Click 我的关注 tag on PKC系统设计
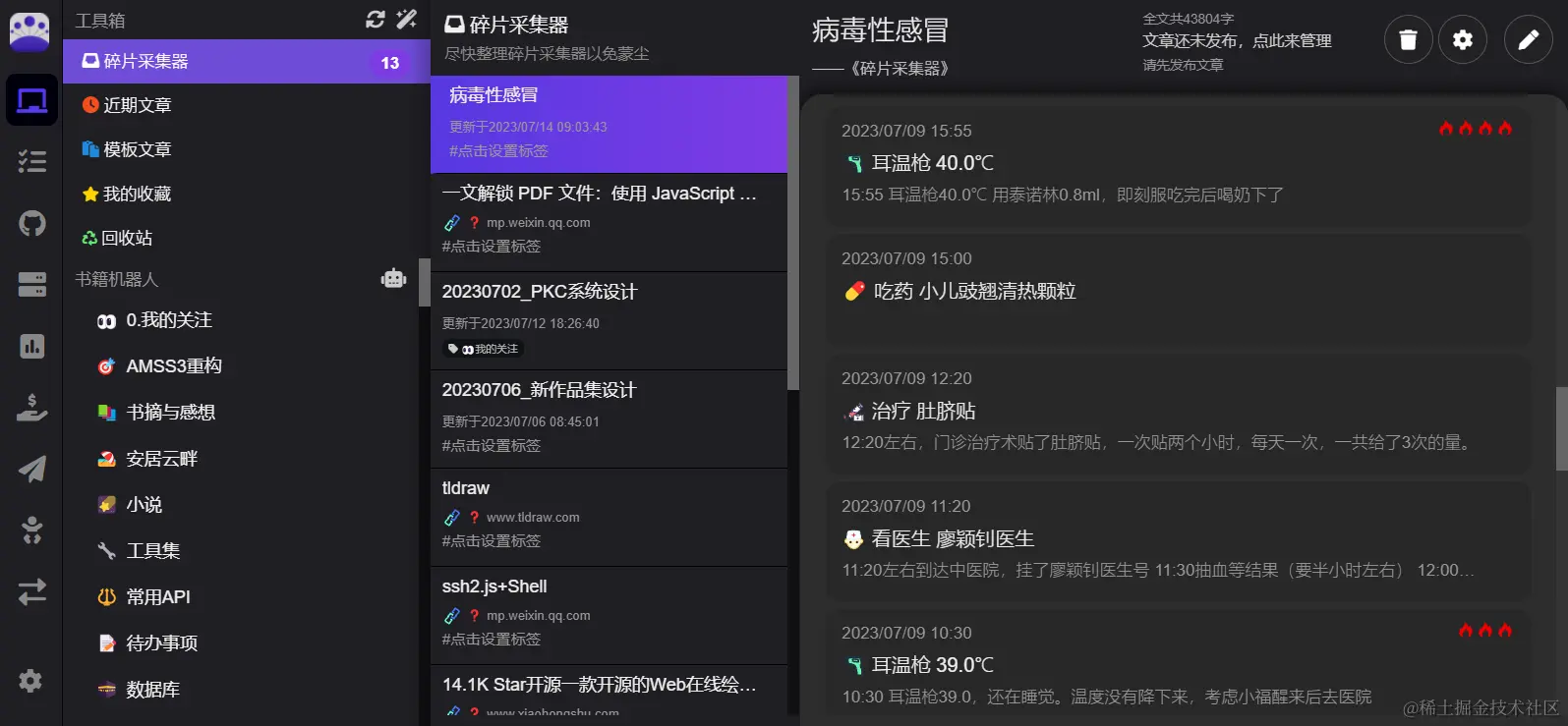Screen dimensions: 1568x726 (x=484, y=349)
